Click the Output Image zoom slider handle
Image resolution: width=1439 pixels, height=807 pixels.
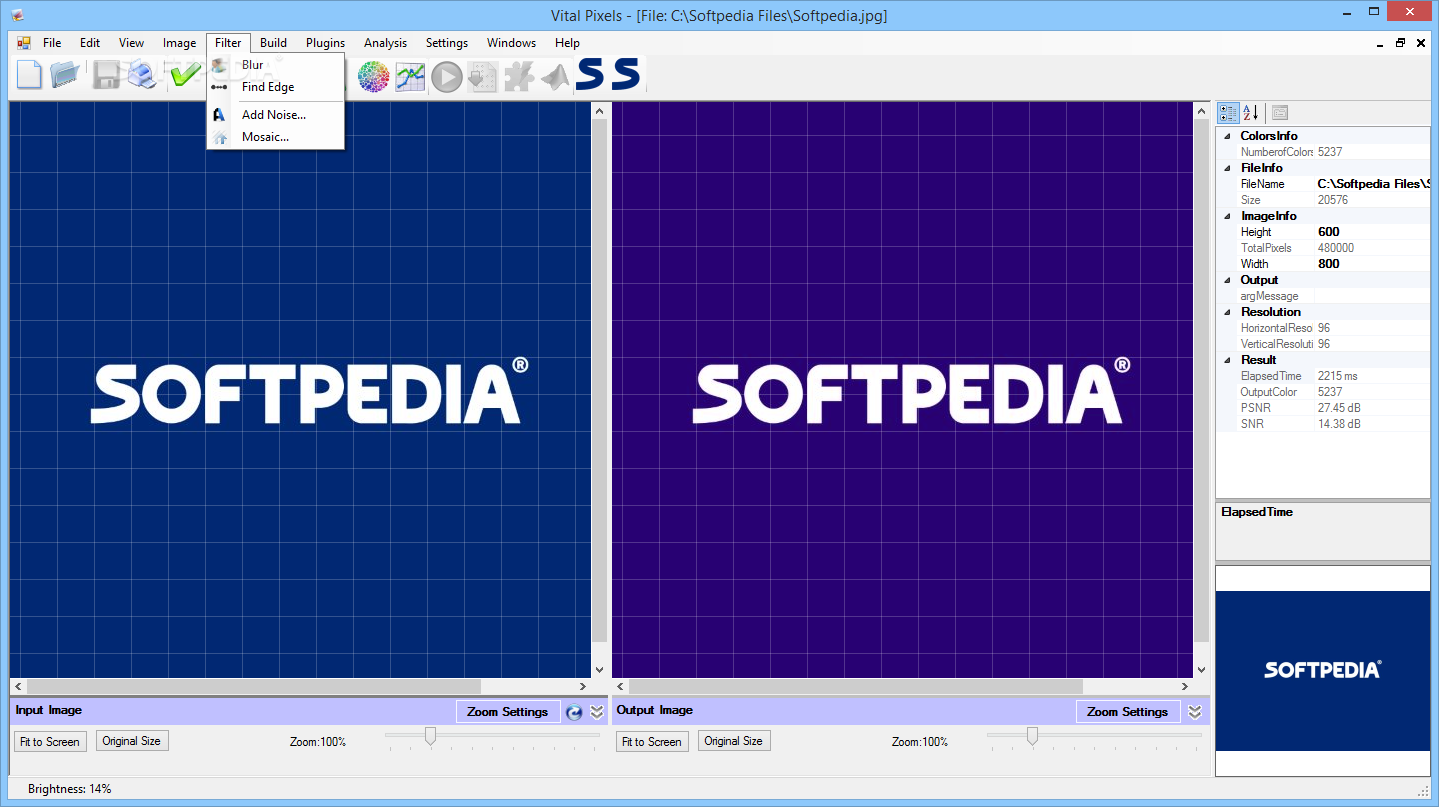(1032, 737)
